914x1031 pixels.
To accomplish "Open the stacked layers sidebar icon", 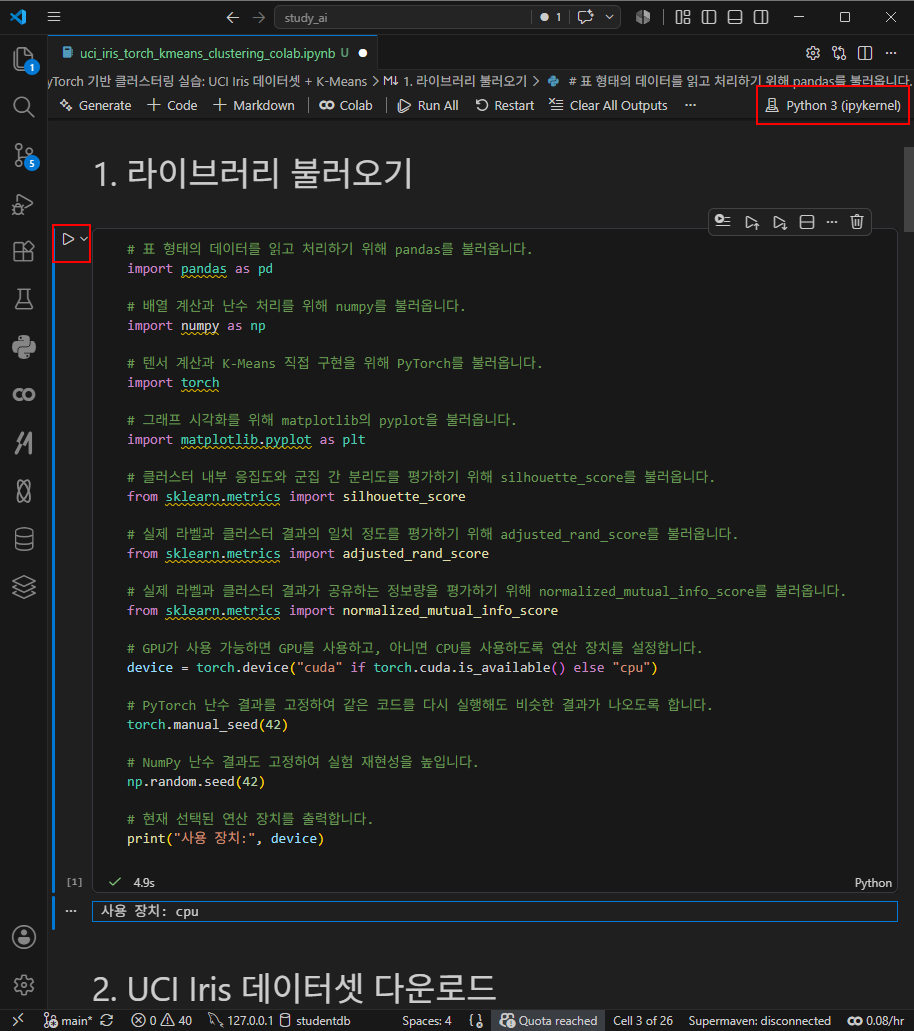I will 24,587.
